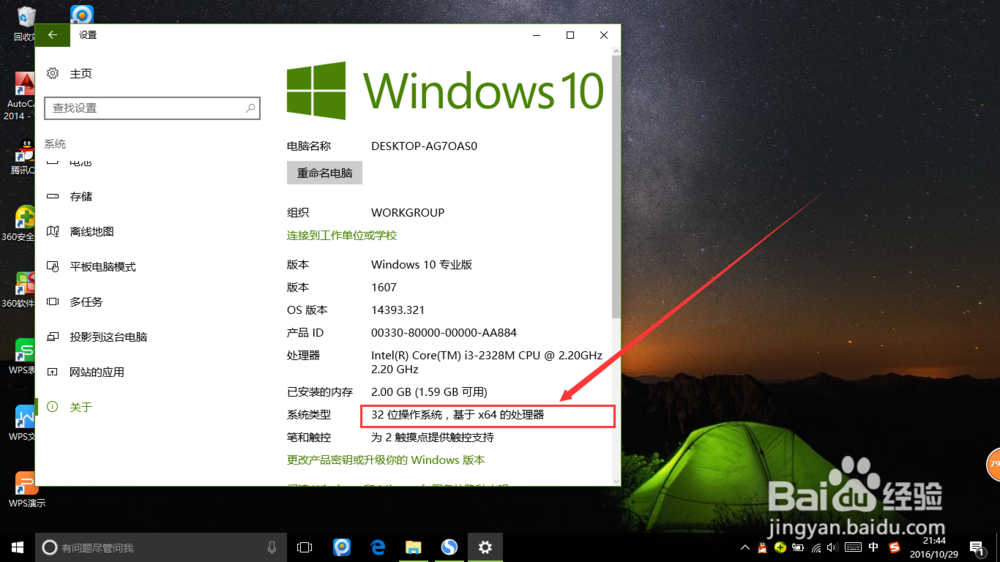Open the 主页 home gear icon
Viewport: 1000px width, 562px height.
(x=53, y=73)
